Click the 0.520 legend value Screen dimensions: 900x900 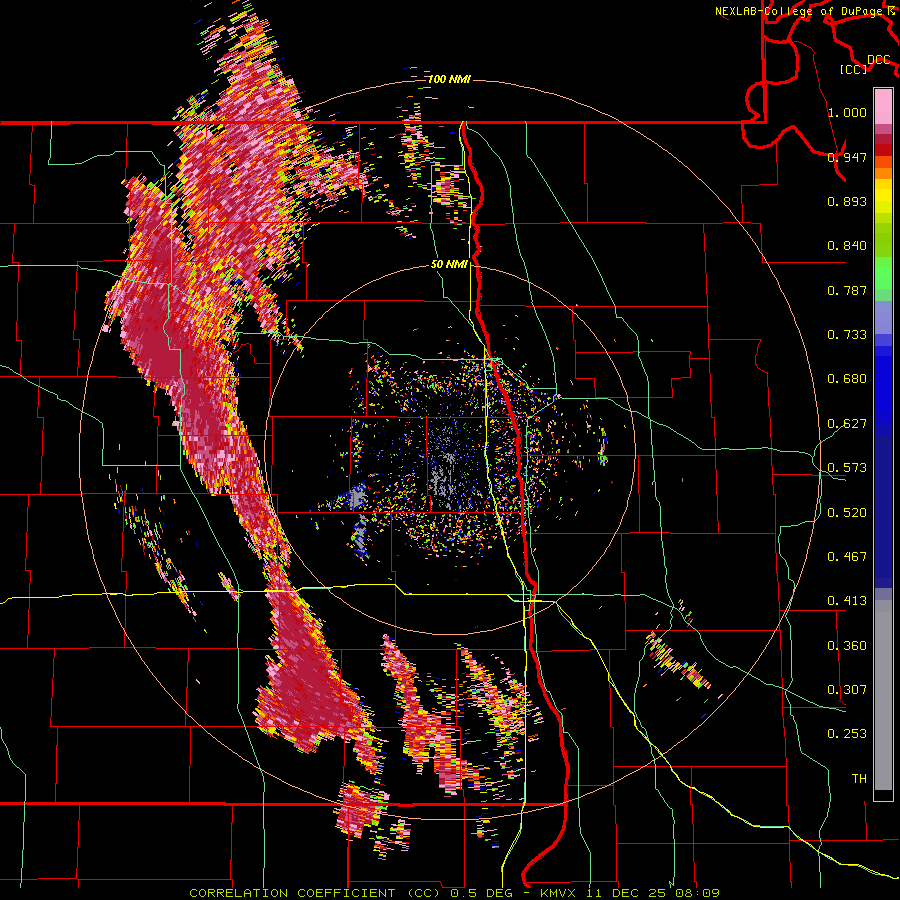[847, 513]
